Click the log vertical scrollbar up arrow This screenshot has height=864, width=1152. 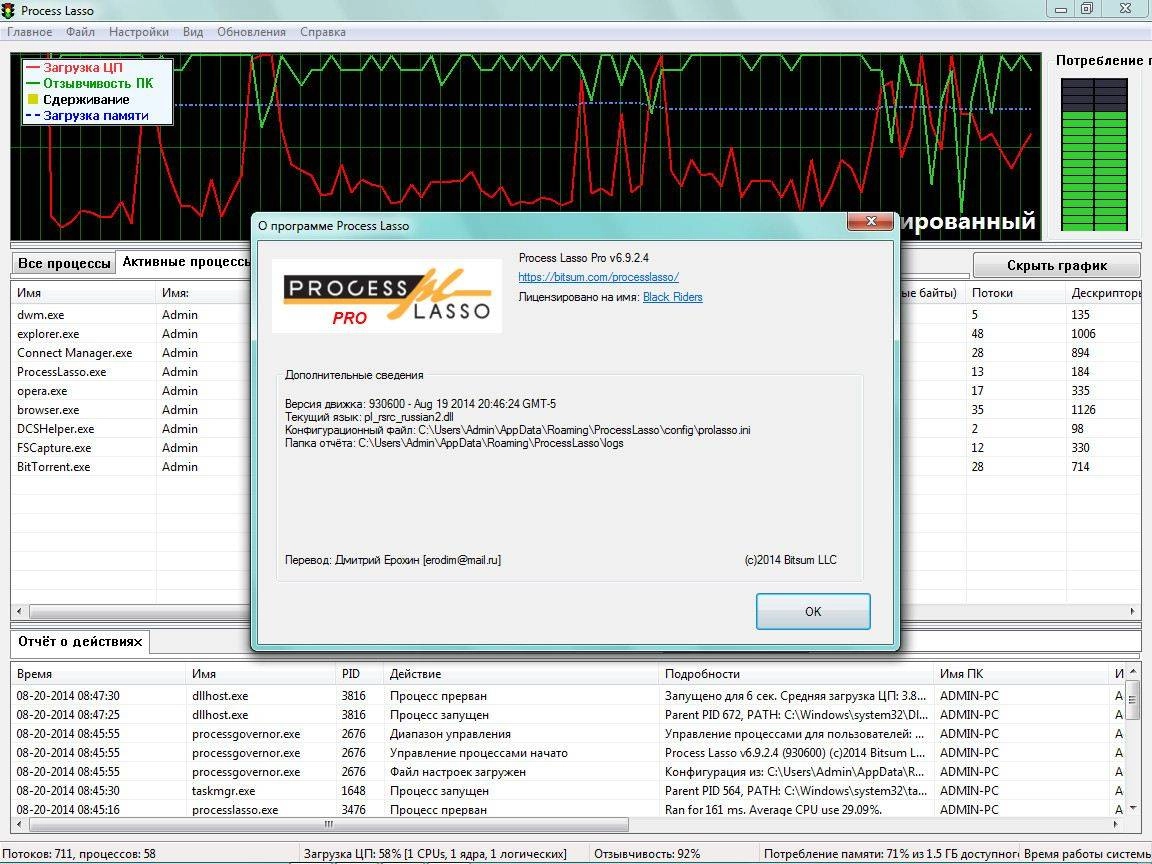pos(1132,671)
